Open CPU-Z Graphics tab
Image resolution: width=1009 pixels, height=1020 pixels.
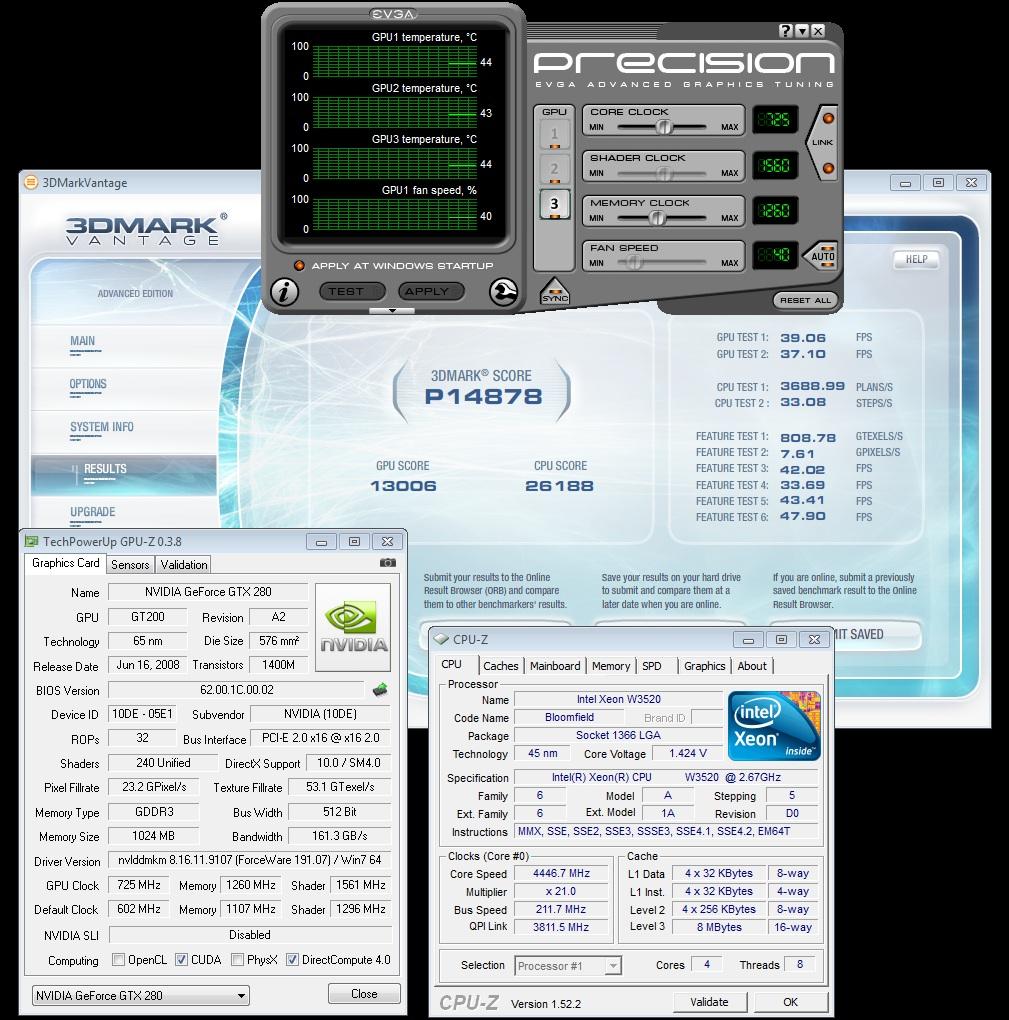click(x=705, y=666)
